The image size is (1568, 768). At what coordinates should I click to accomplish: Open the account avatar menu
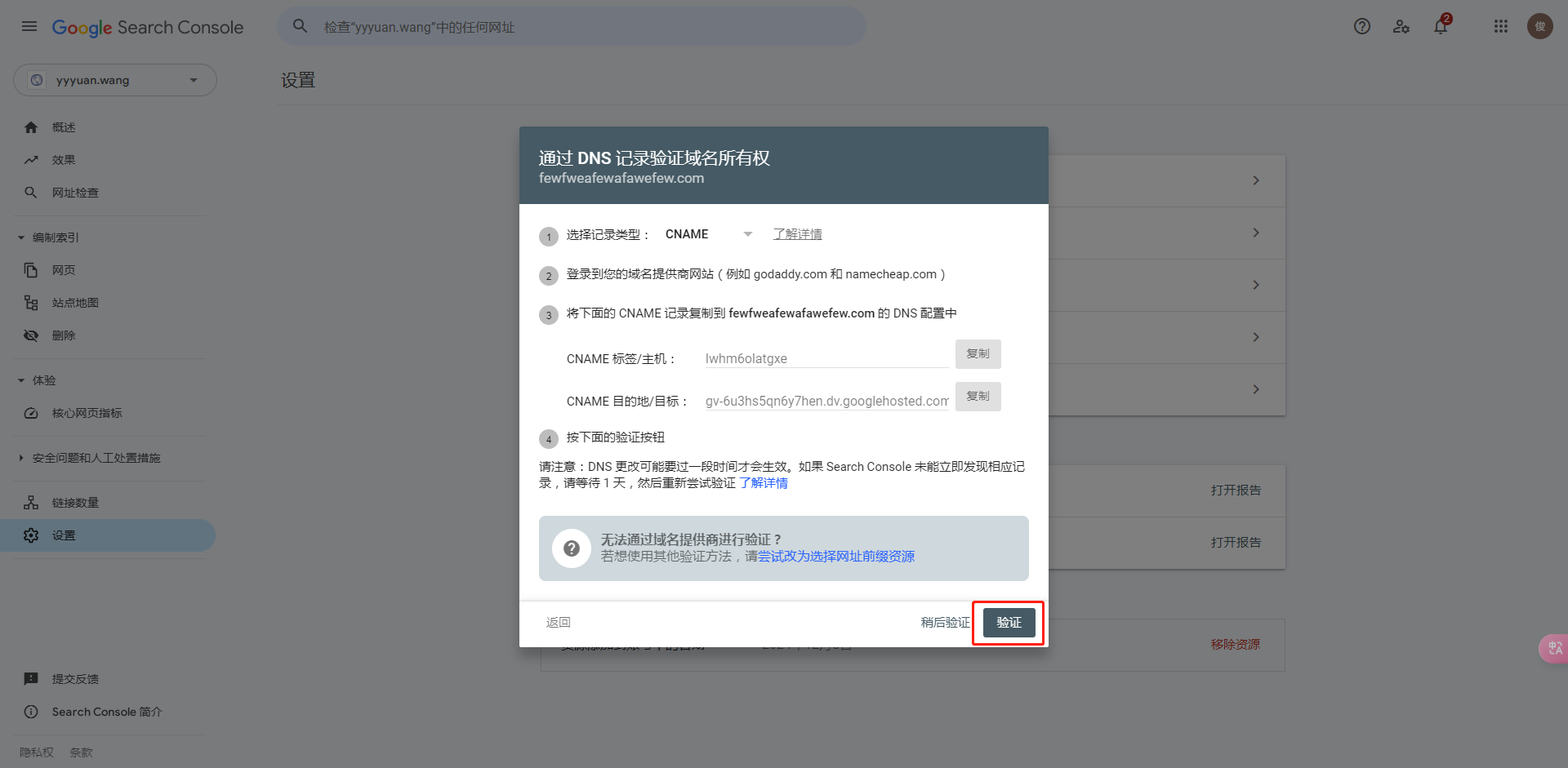pyautogui.click(x=1540, y=27)
